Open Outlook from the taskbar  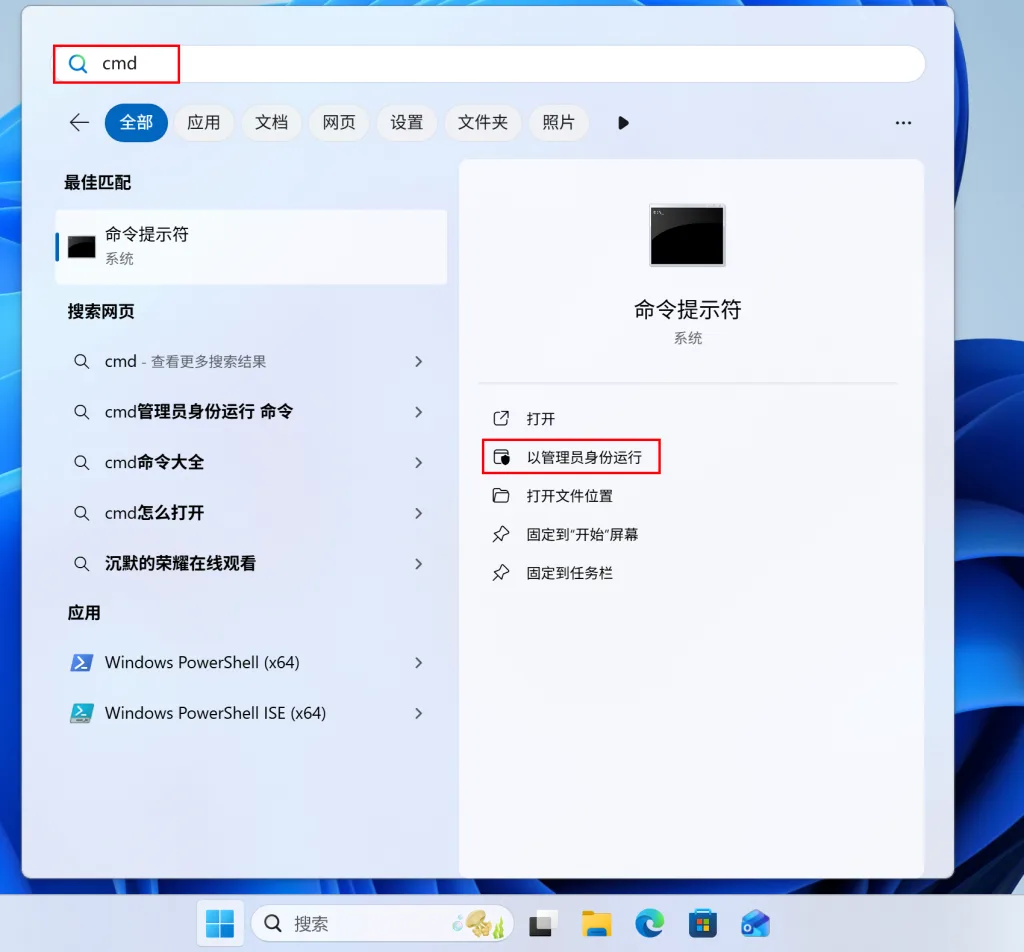pos(755,923)
